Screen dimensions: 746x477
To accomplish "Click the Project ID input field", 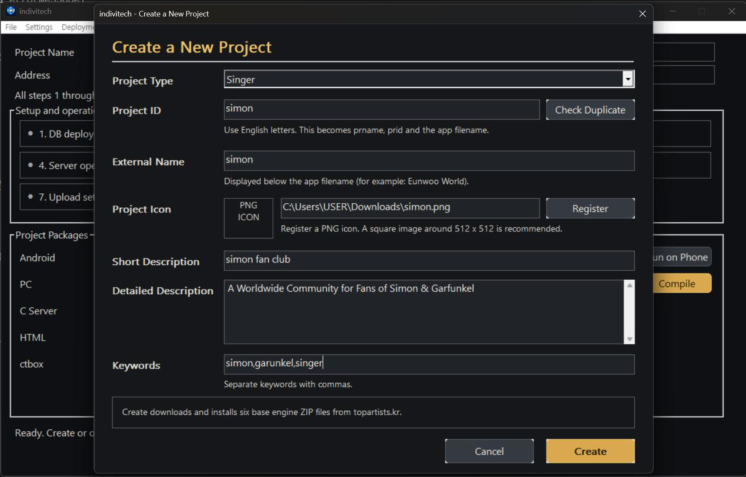I will click(382, 109).
